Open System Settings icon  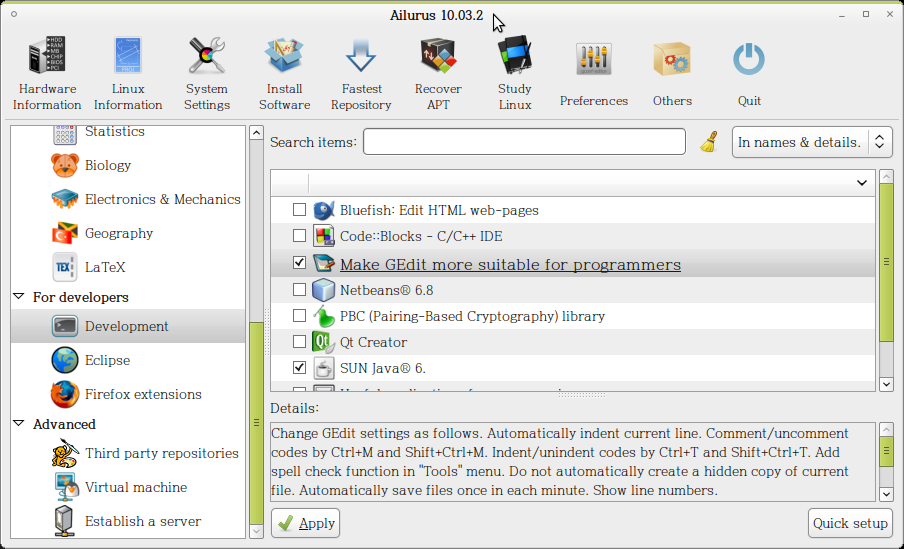(x=207, y=55)
